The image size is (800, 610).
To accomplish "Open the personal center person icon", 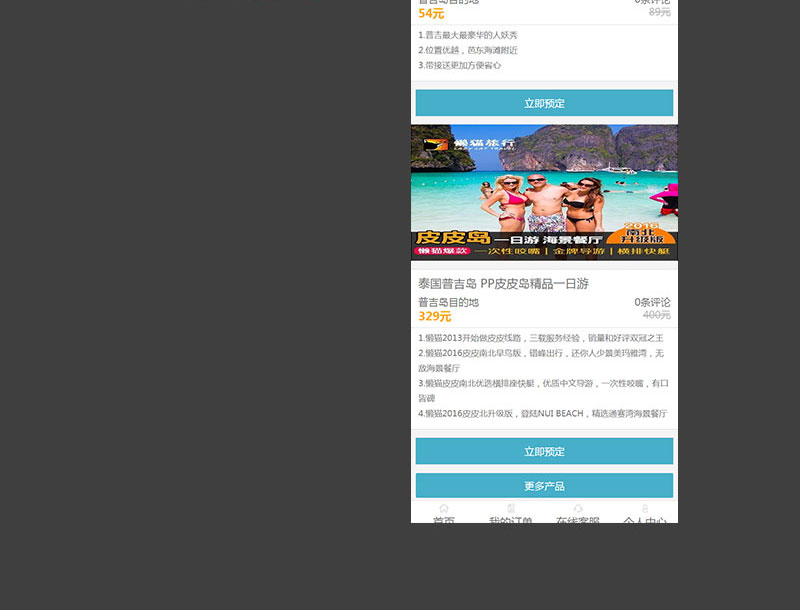I will (x=645, y=509).
